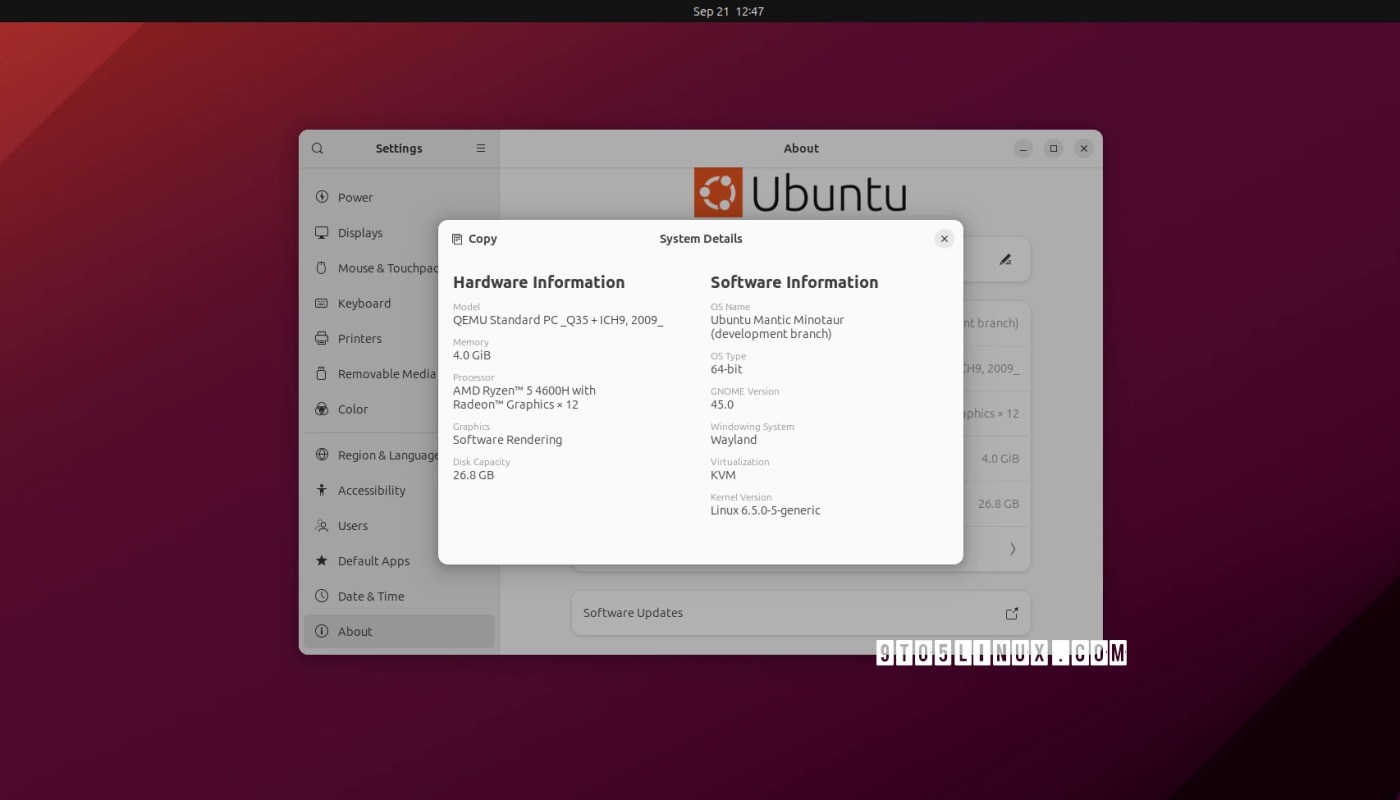Screen dimensions: 1400x800
Task: Close the System Details dialog
Action: 944,239
